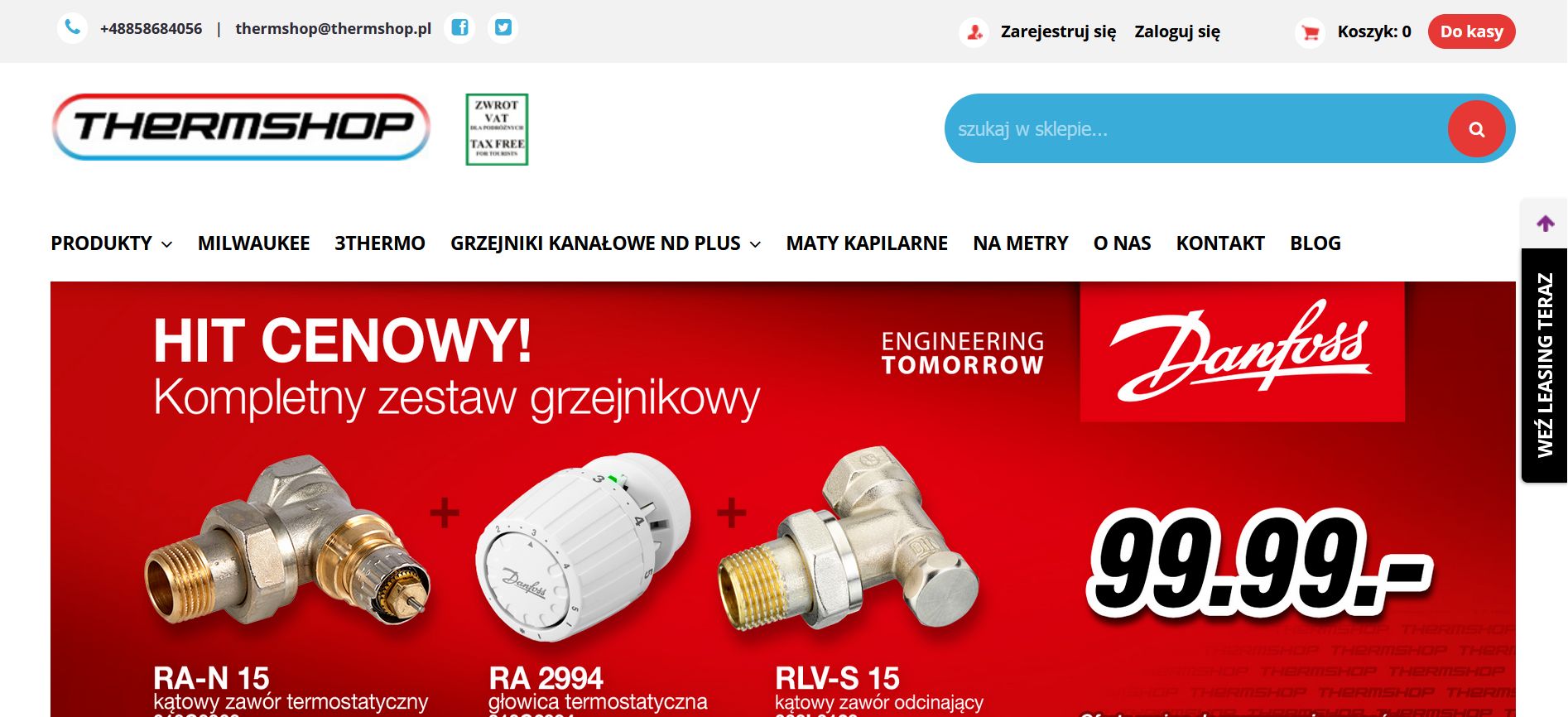Click the shopping cart icon
This screenshot has height=717, width=1568.
tap(1310, 33)
